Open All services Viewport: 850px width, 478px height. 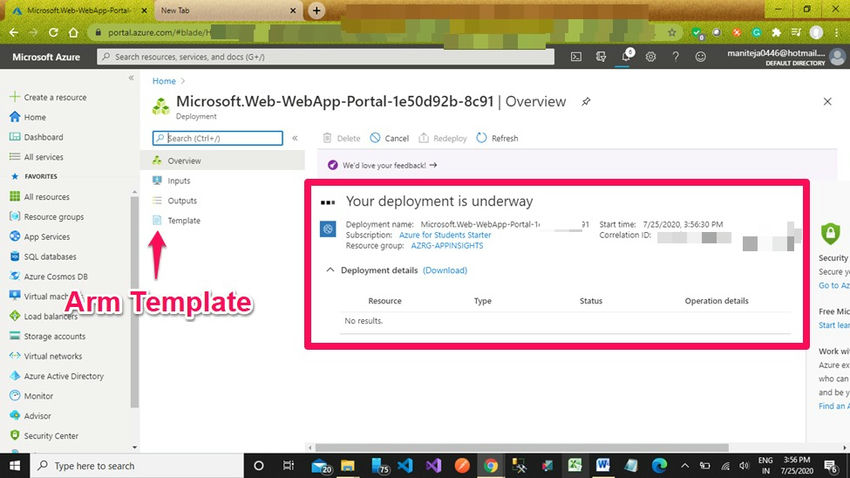(36, 157)
